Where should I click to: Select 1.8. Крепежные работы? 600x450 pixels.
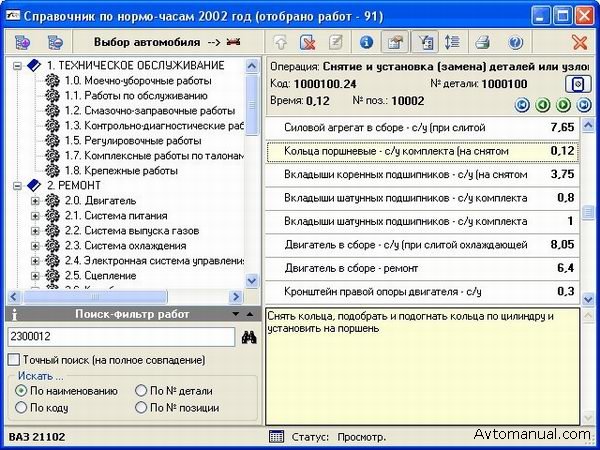pos(121,171)
